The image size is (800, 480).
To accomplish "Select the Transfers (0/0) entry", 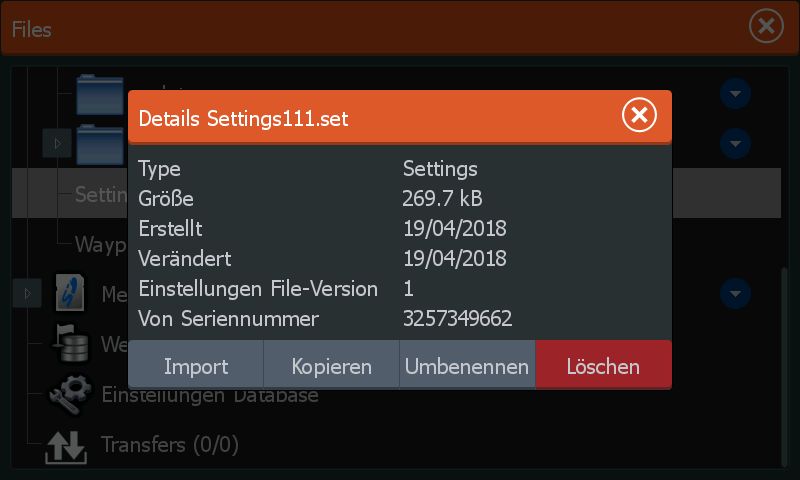I will click(170, 444).
